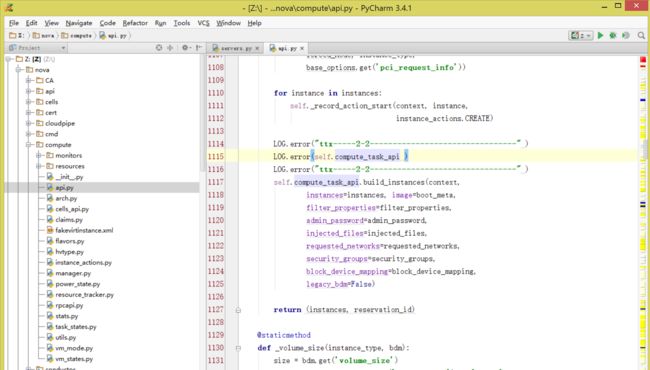This screenshot has height=370, width=650.
Task: Select claims.py in project tree
Action: coord(65,220)
